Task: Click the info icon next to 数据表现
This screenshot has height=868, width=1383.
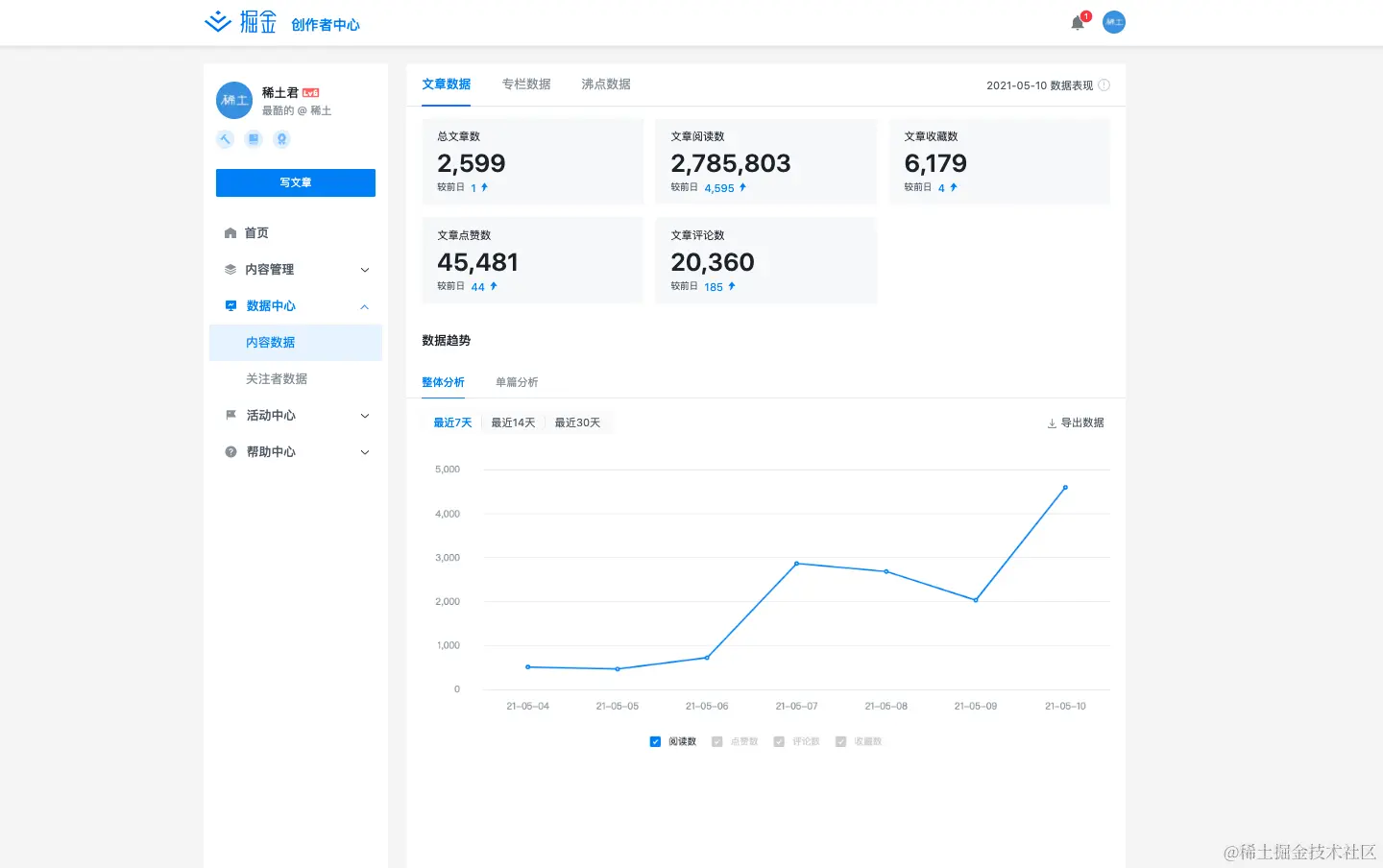Action: click(x=1104, y=85)
